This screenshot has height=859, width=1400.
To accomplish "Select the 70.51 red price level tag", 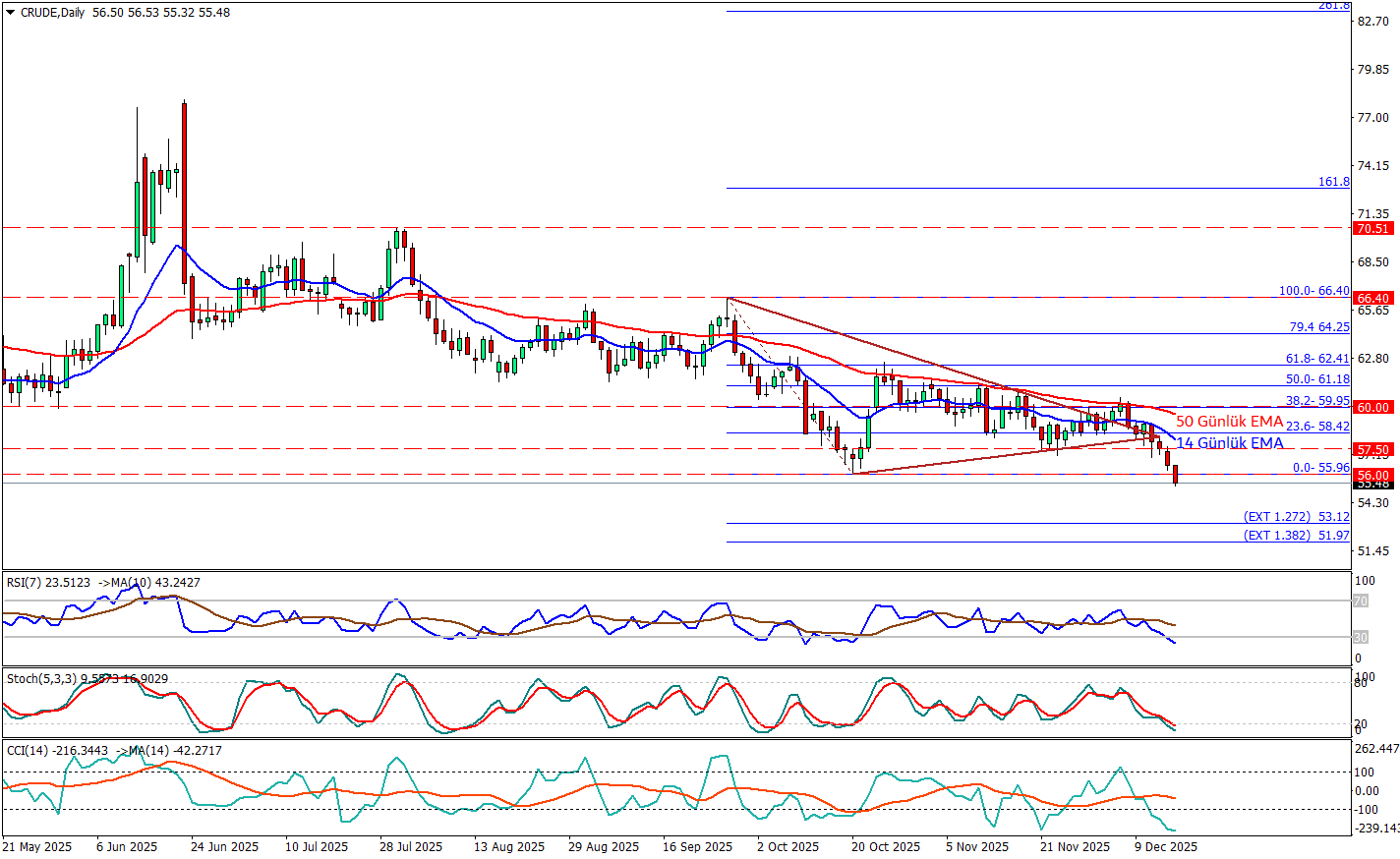I will tap(1373, 229).
